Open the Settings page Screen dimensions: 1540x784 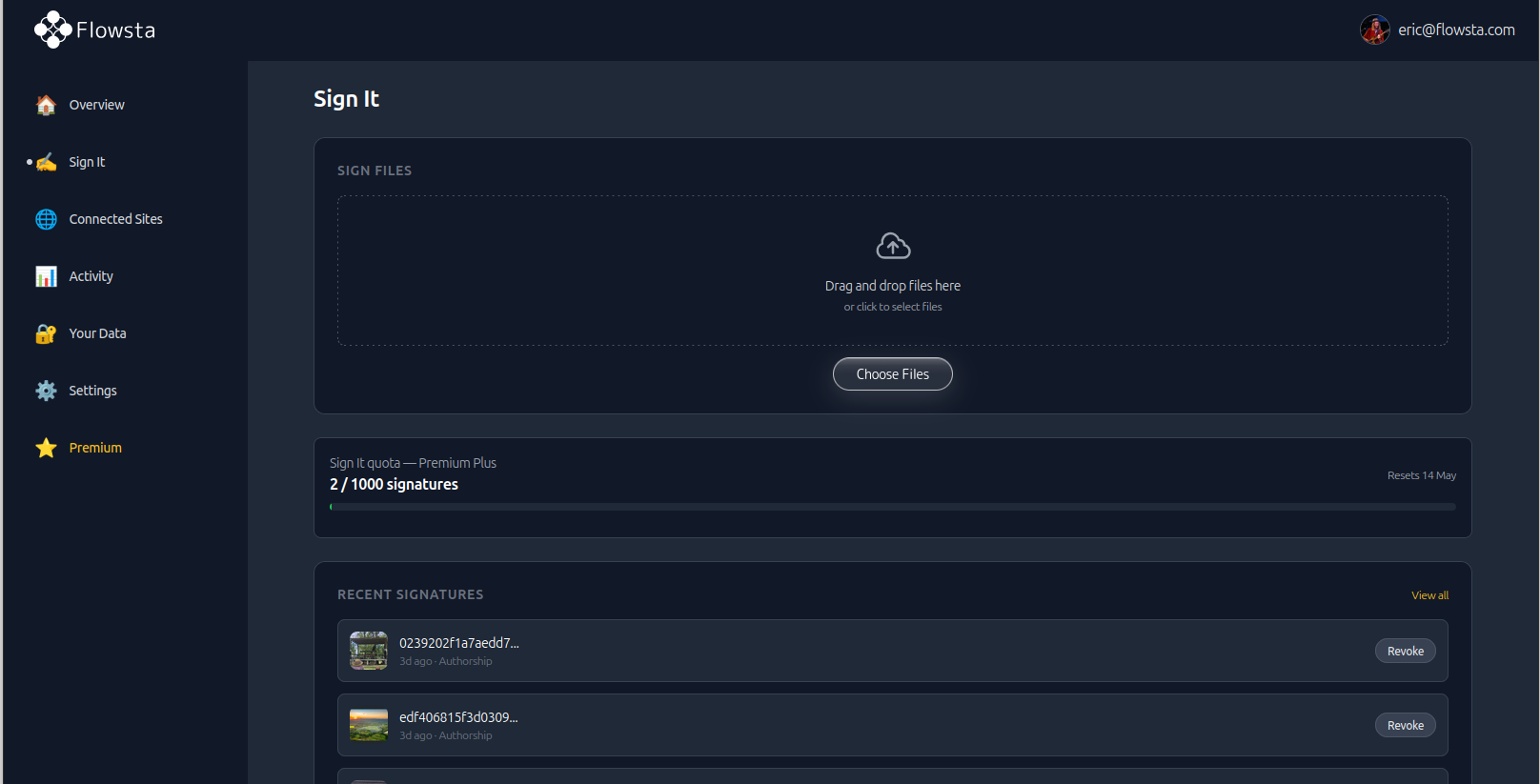pyautogui.click(x=92, y=391)
